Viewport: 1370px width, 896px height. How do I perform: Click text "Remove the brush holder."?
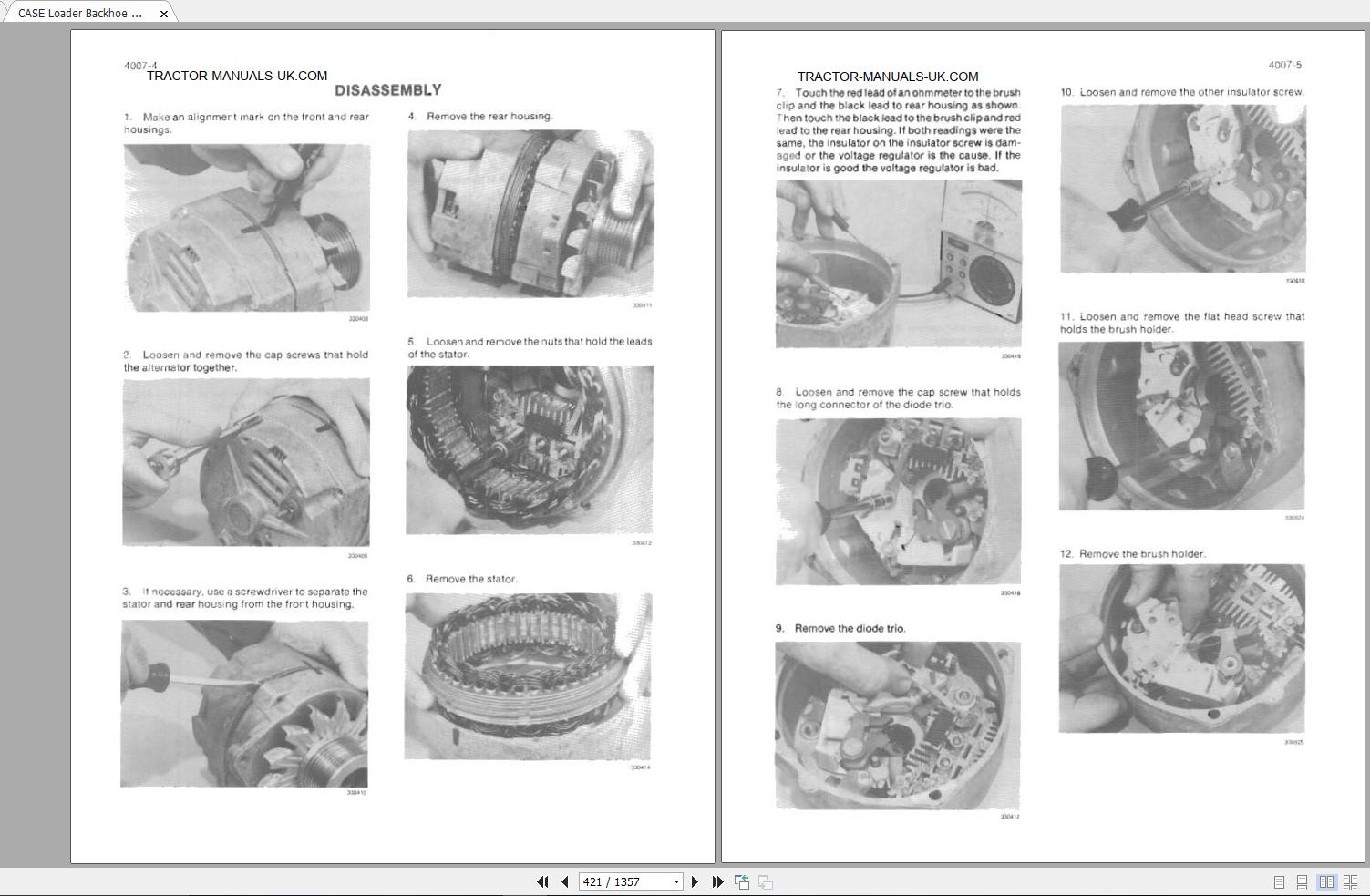pyautogui.click(x=1143, y=553)
